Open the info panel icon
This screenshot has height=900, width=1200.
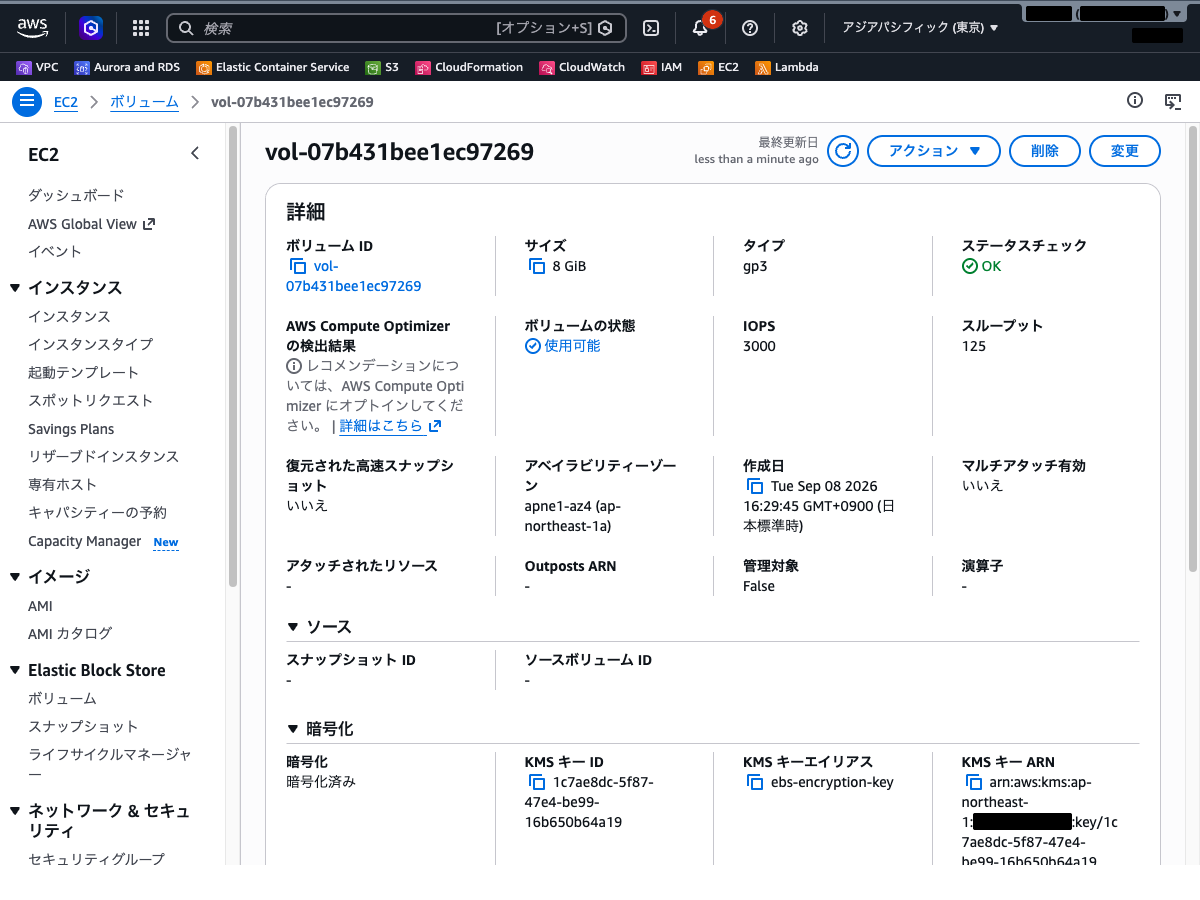tap(1134, 100)
